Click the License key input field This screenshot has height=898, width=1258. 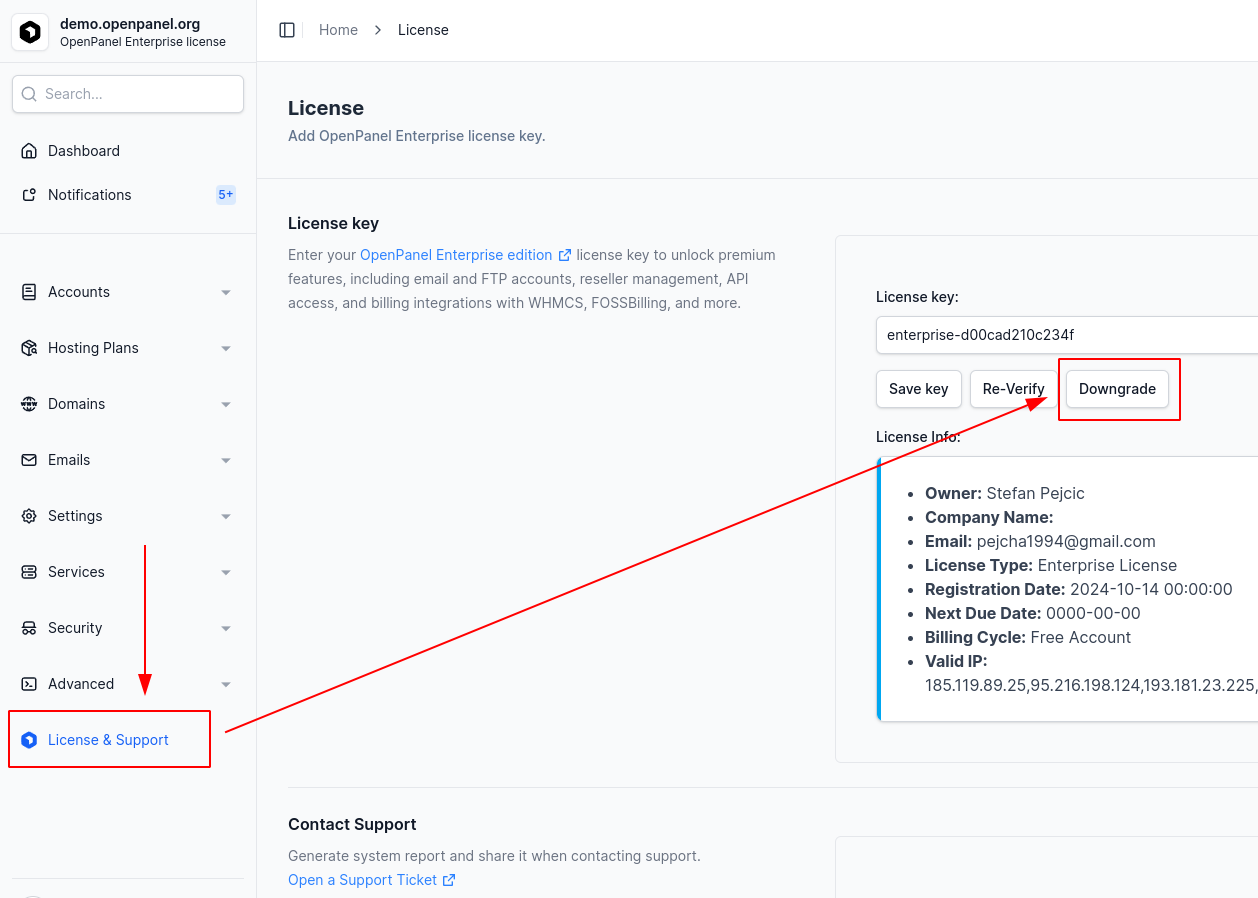coord(1066,335)
